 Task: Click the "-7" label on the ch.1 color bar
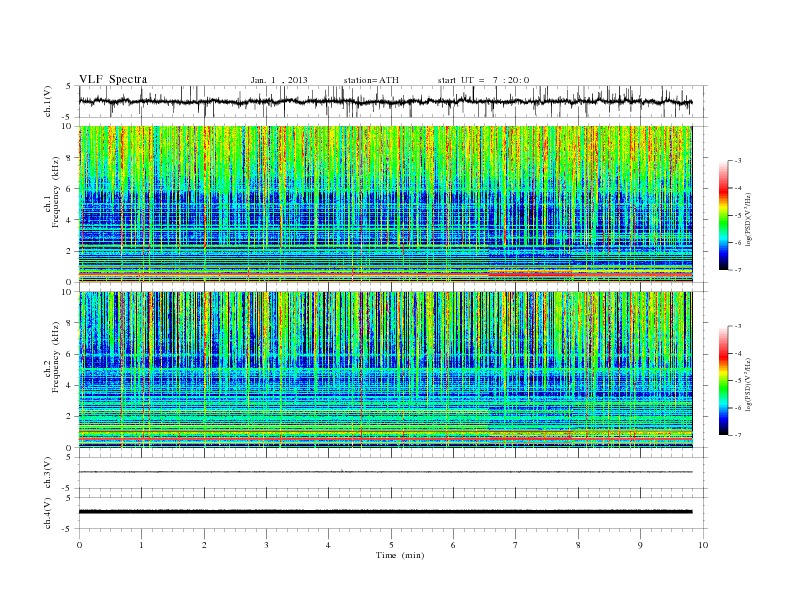[737, 270]
